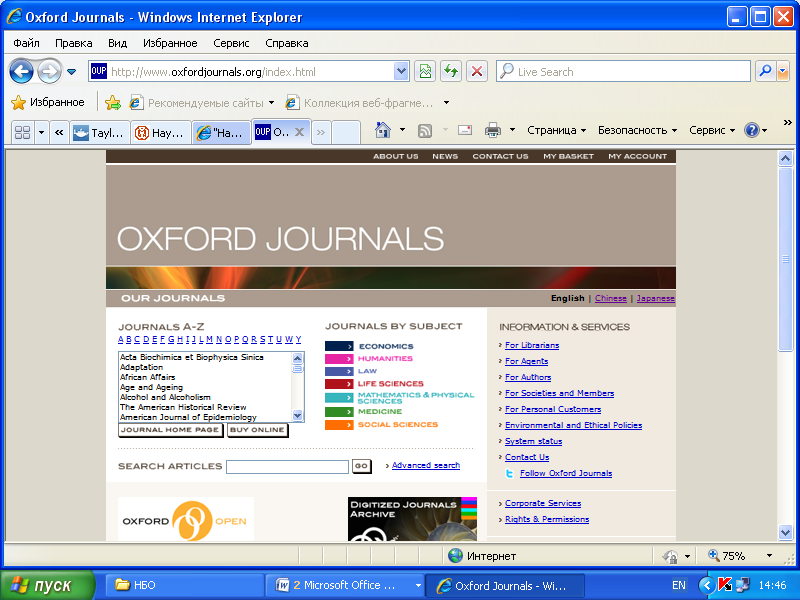The image size is (800, 600).
Task: Click the ECONOMICS dark blue arrow swatch
Action: pyautogui.click(x=339, y=346)
